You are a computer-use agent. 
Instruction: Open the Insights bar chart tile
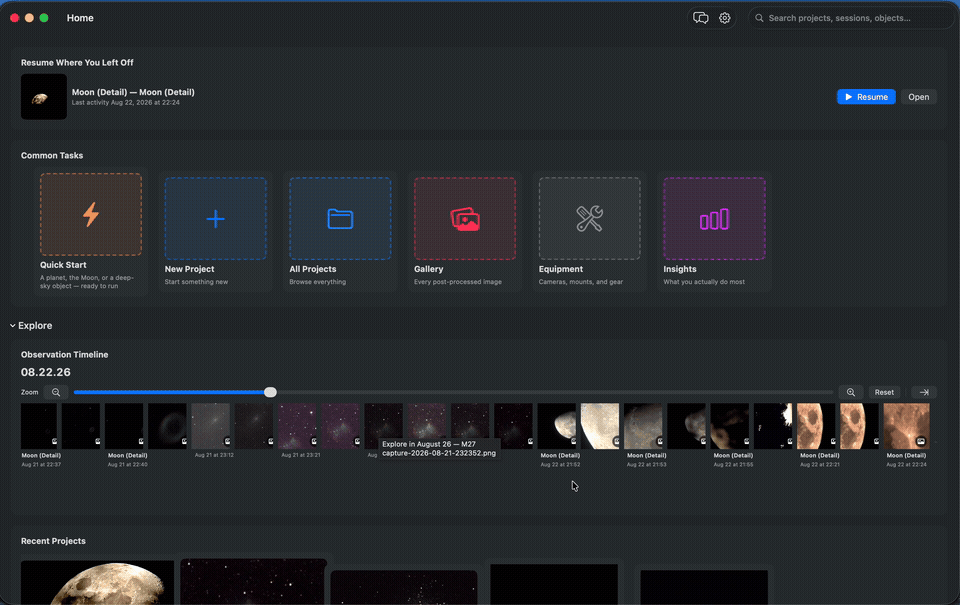coord(714,219)
